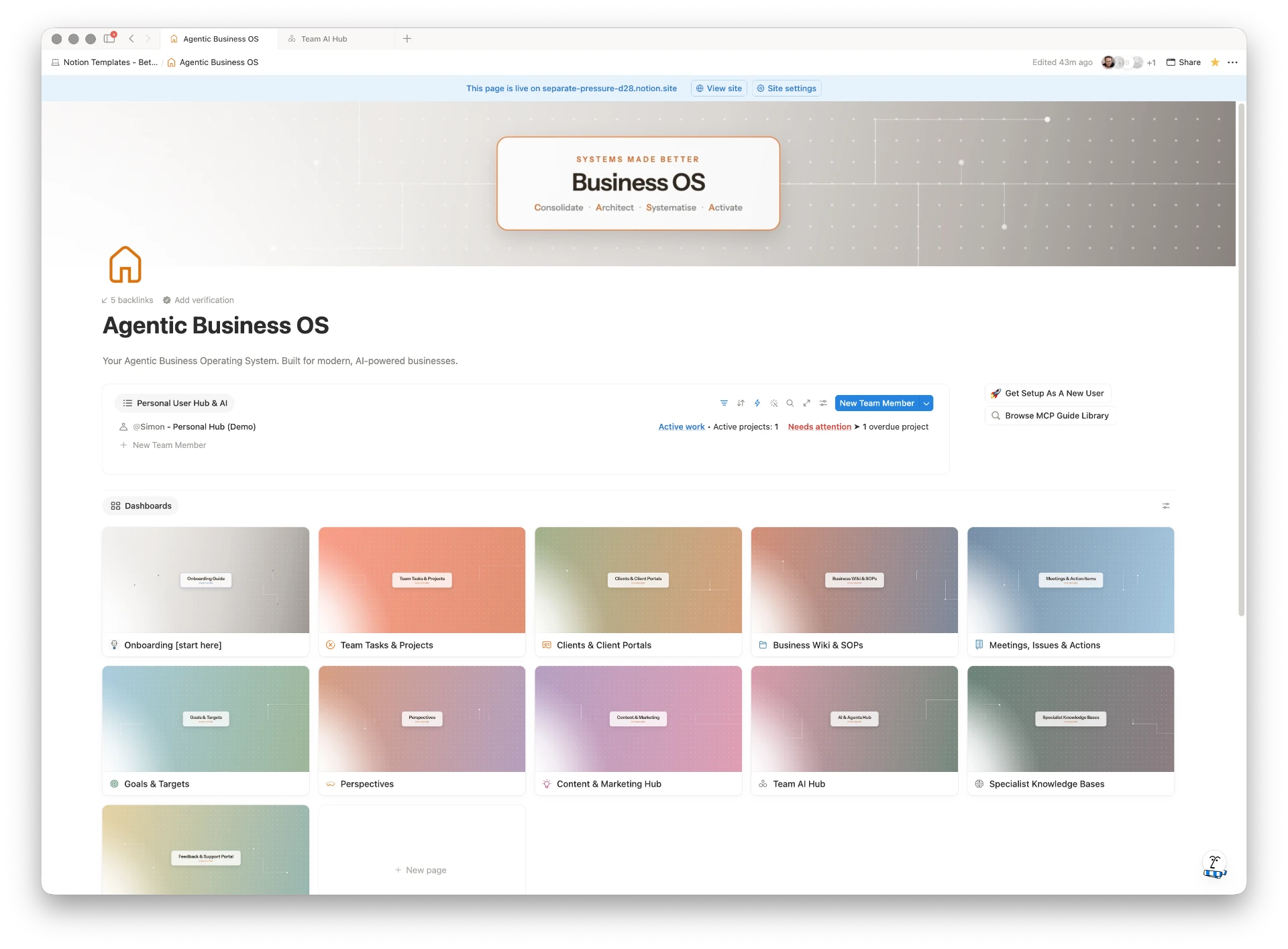Click the Edited 43m ago text
This screenshot has width=1288, height=949.
coord(1062,62)
